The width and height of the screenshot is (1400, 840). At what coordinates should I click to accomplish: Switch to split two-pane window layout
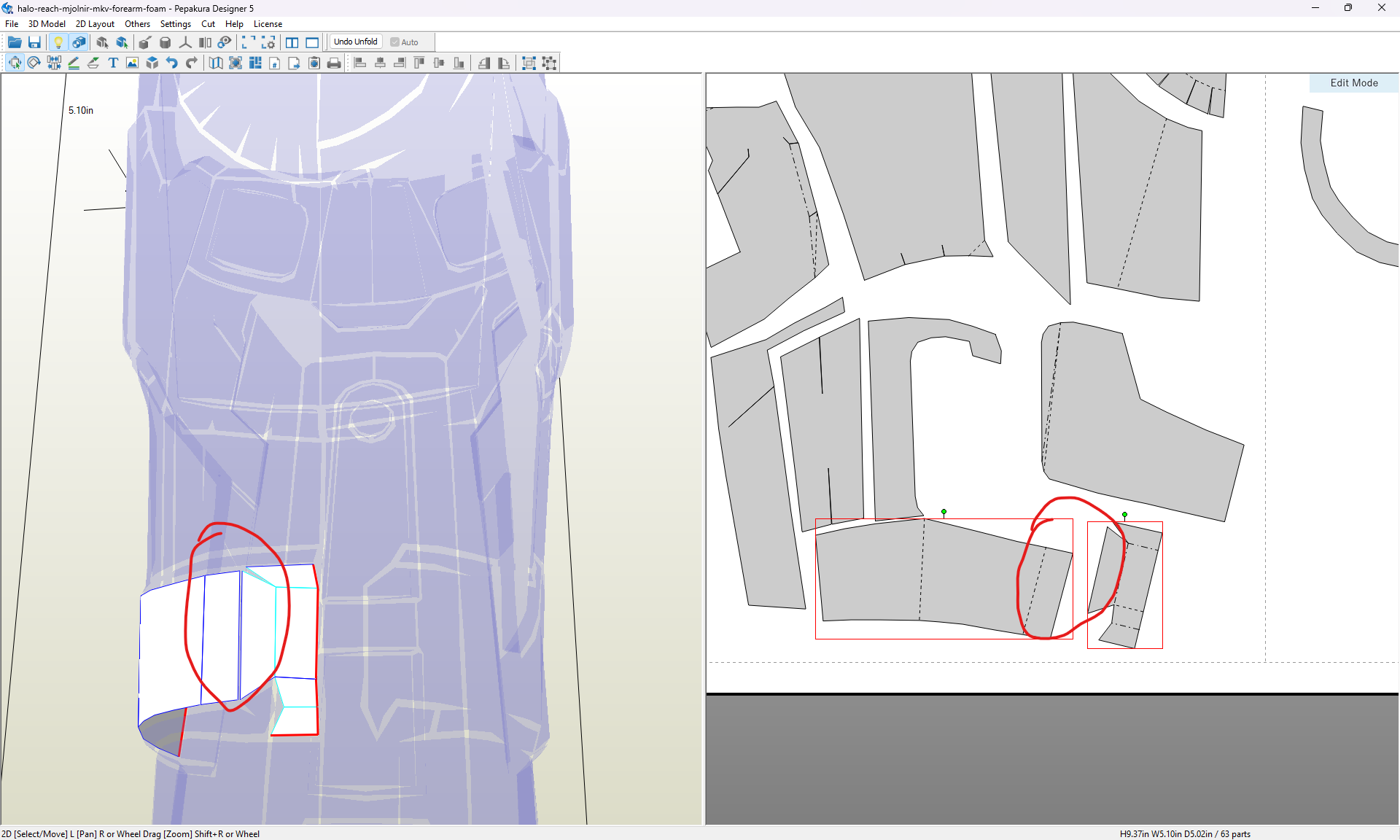point(292,42)
